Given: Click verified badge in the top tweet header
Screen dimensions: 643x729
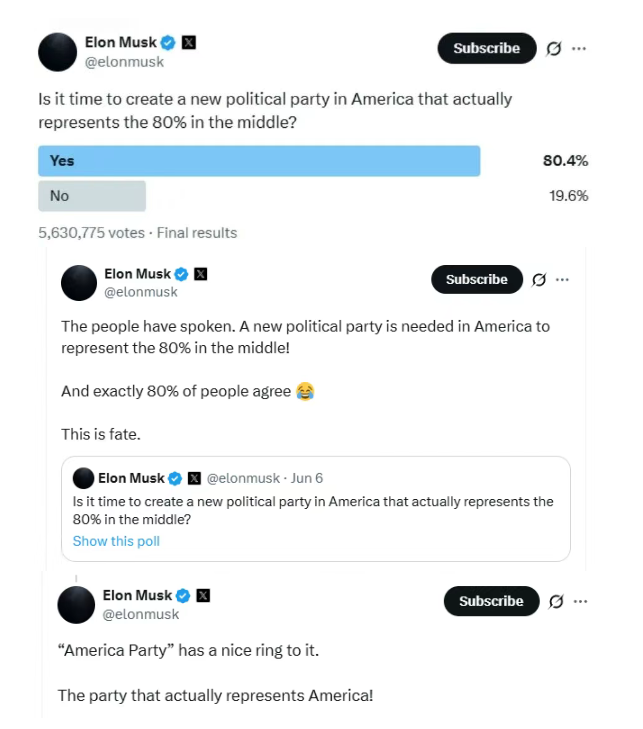Looking at the screenshot, I should pos(169,42).
